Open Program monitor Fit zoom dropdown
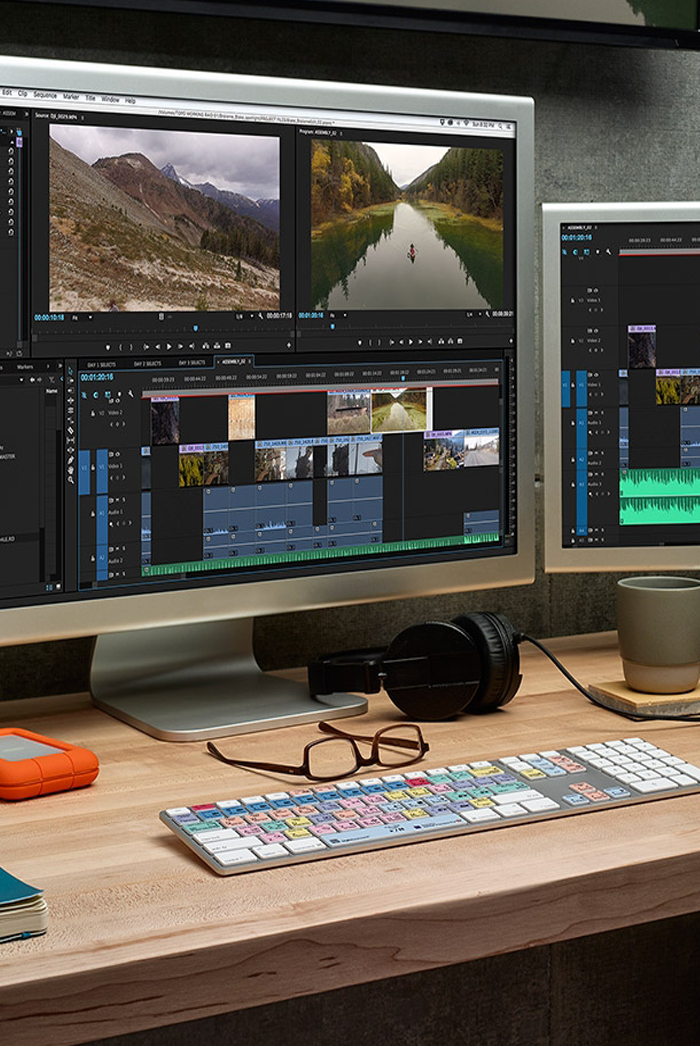Image resolution: width=700 pixels, height=1046 pixels. 338,316
